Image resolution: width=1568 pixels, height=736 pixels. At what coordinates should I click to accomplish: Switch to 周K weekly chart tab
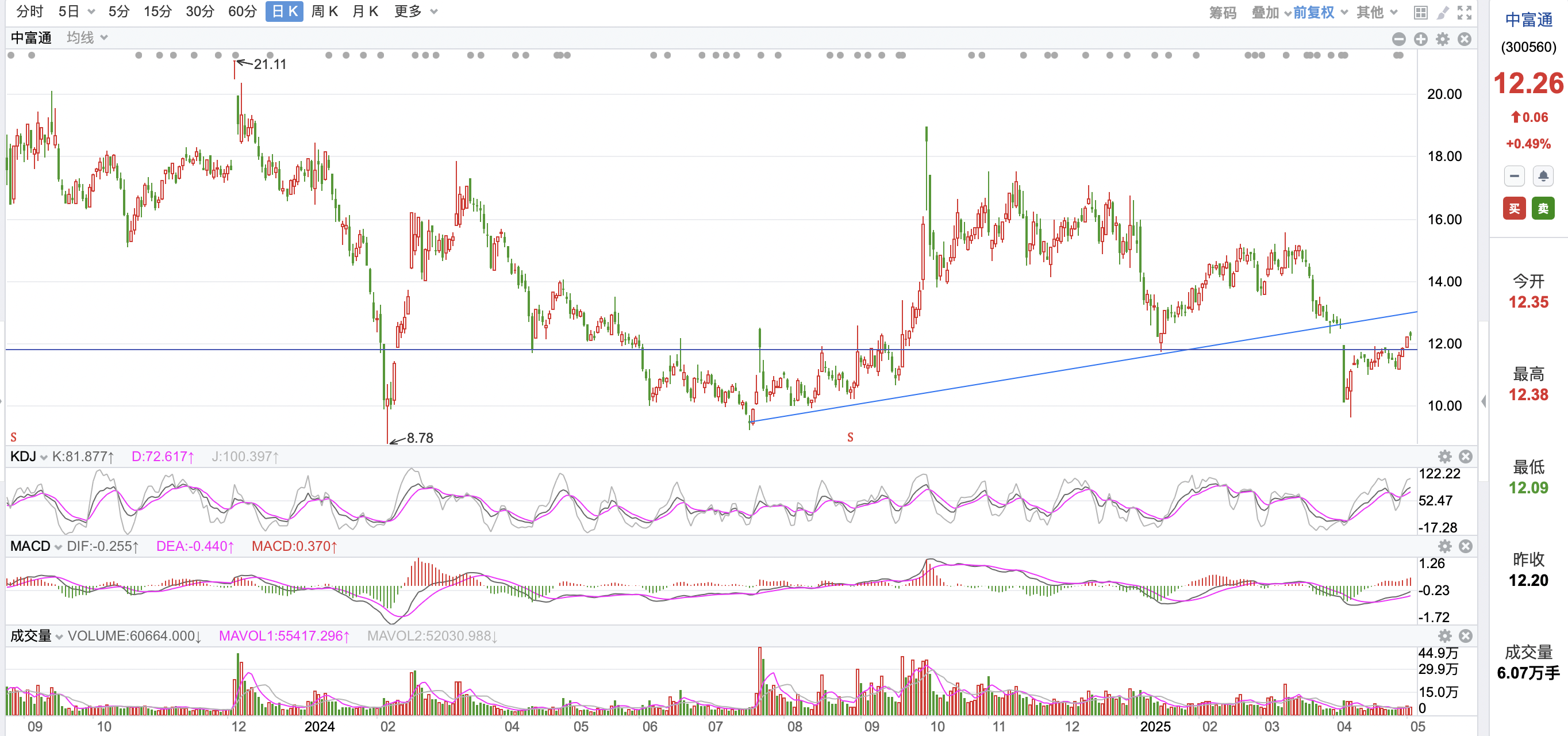coord(324,11)
